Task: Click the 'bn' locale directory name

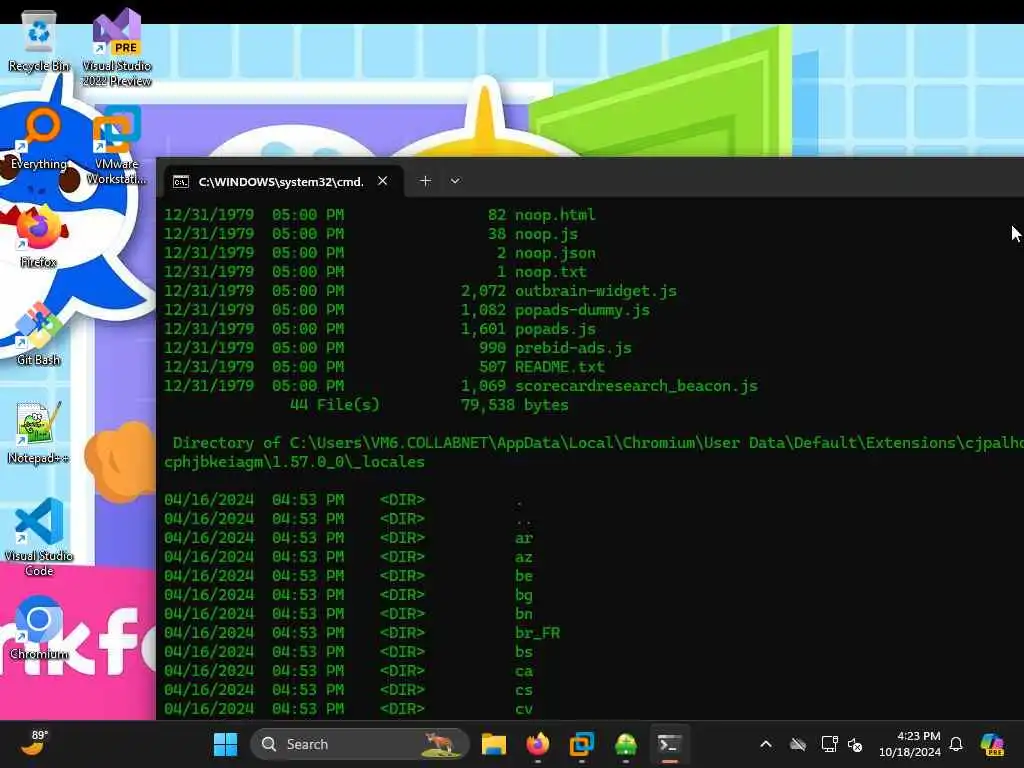Action: tap(524, 614)
